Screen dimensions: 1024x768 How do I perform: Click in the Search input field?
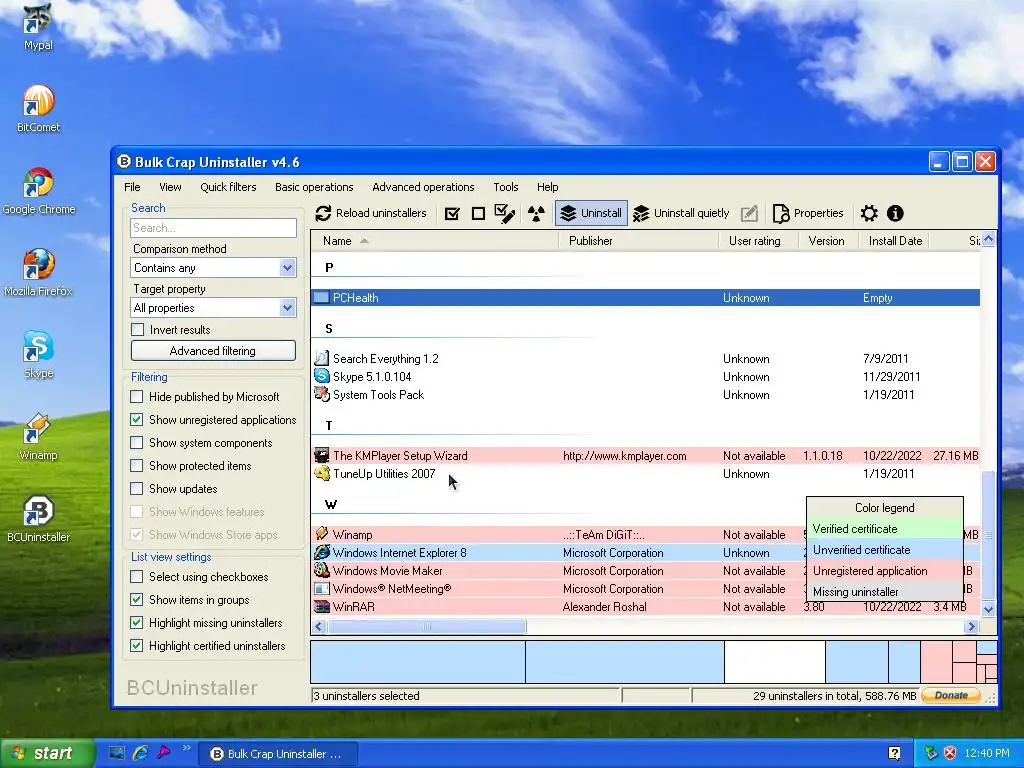pyautogui.click(x=213, y=228)
